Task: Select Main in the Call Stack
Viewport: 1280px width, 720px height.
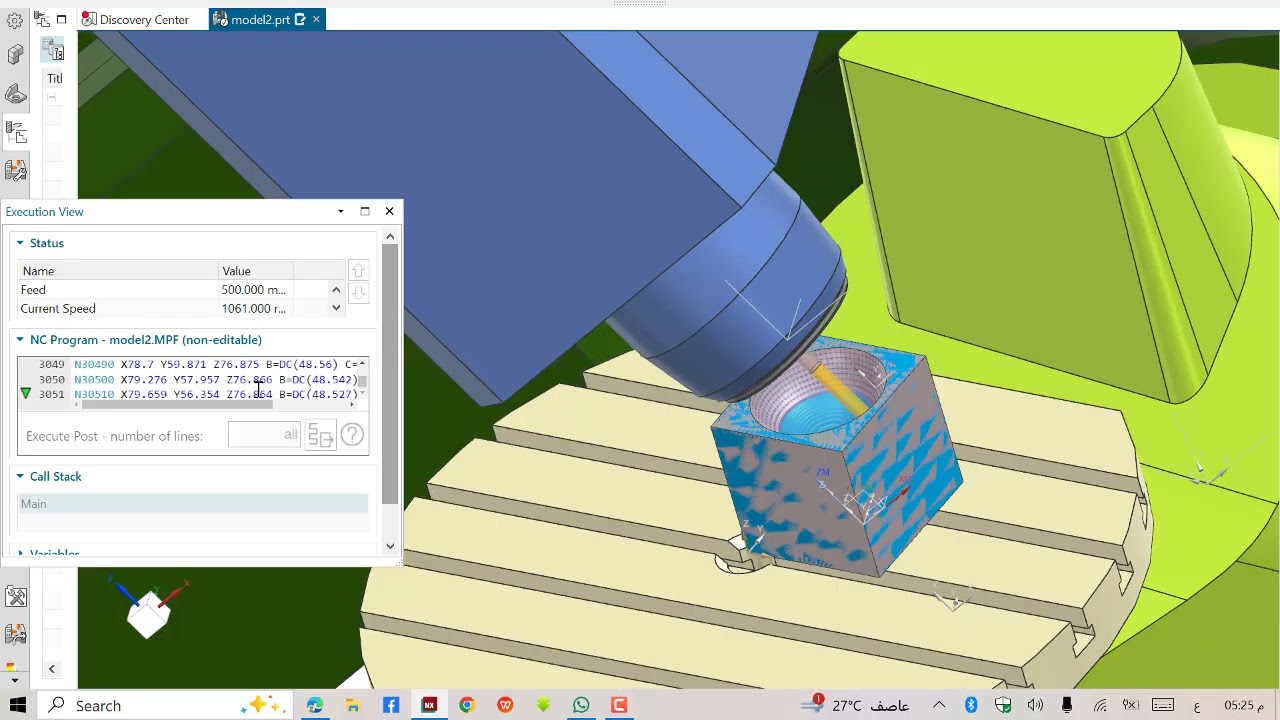Action: pos(193,504)
